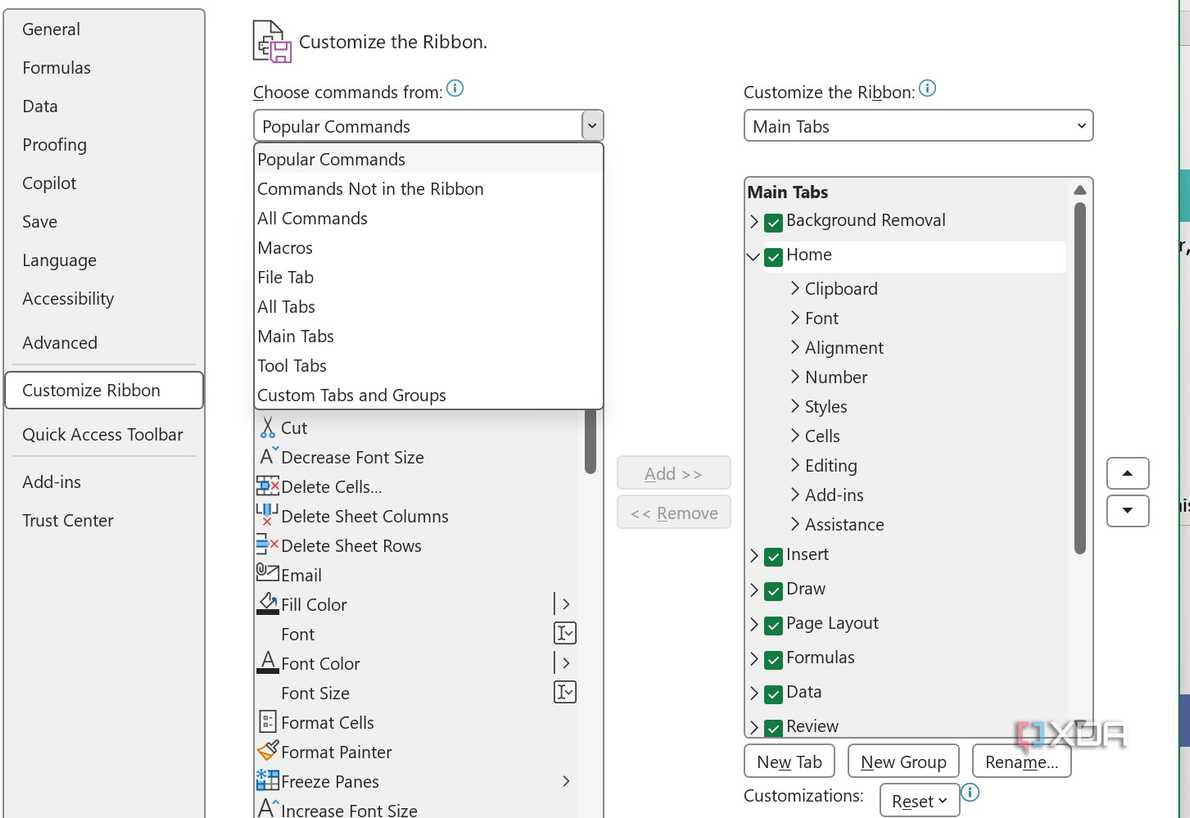Image resolution: width=1190 pixels, height=818 pixels.
Task: Click the Delete Cells icon
Action: coord(268,486)
